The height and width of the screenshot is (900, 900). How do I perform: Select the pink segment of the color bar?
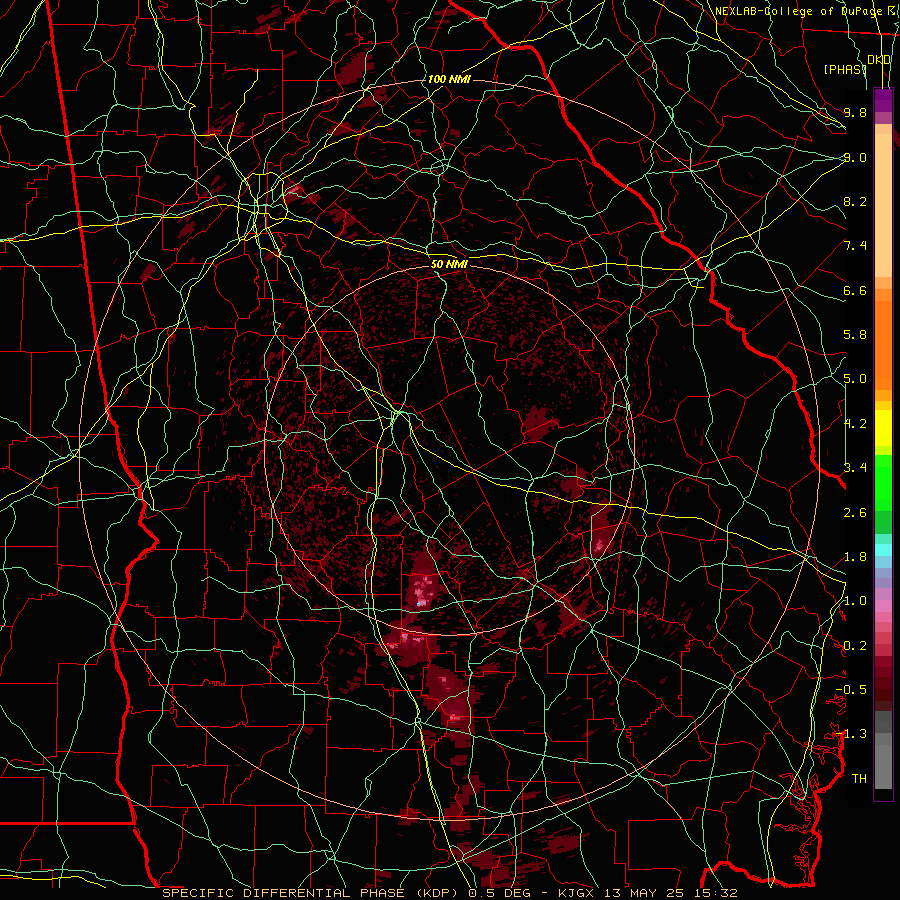(883, 606)
